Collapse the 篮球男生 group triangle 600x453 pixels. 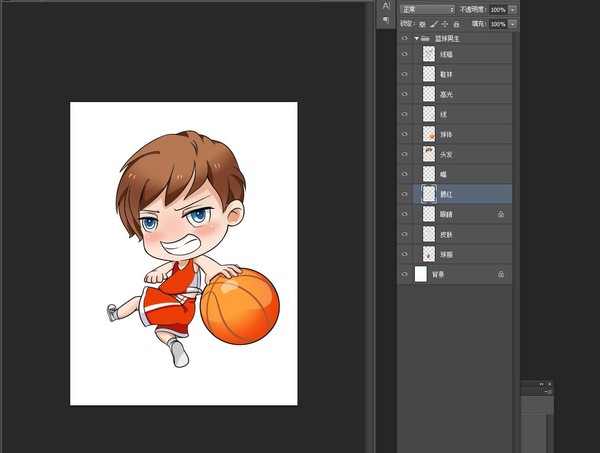tap(416, 38)
